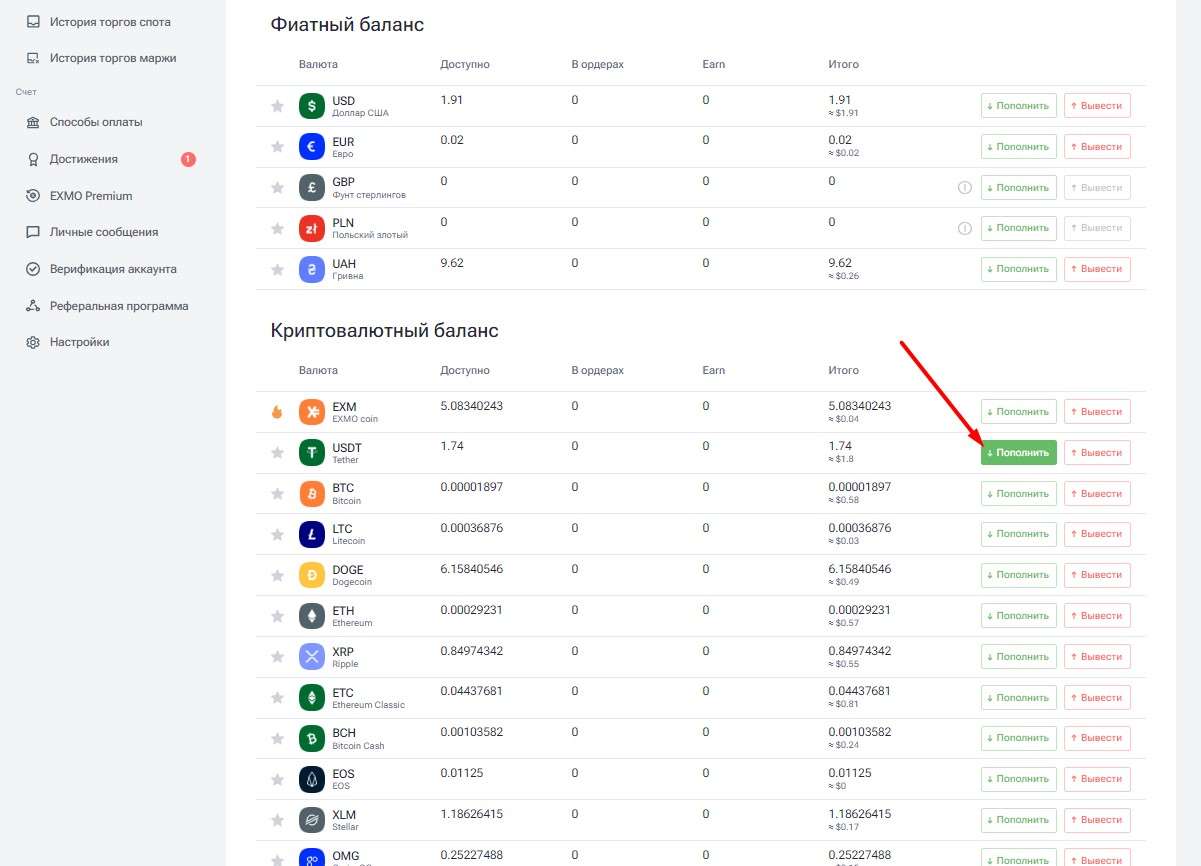The image size is (1201, 866).
Task: Click the 5.08340243 EXM available value
Action: point(471,406)
